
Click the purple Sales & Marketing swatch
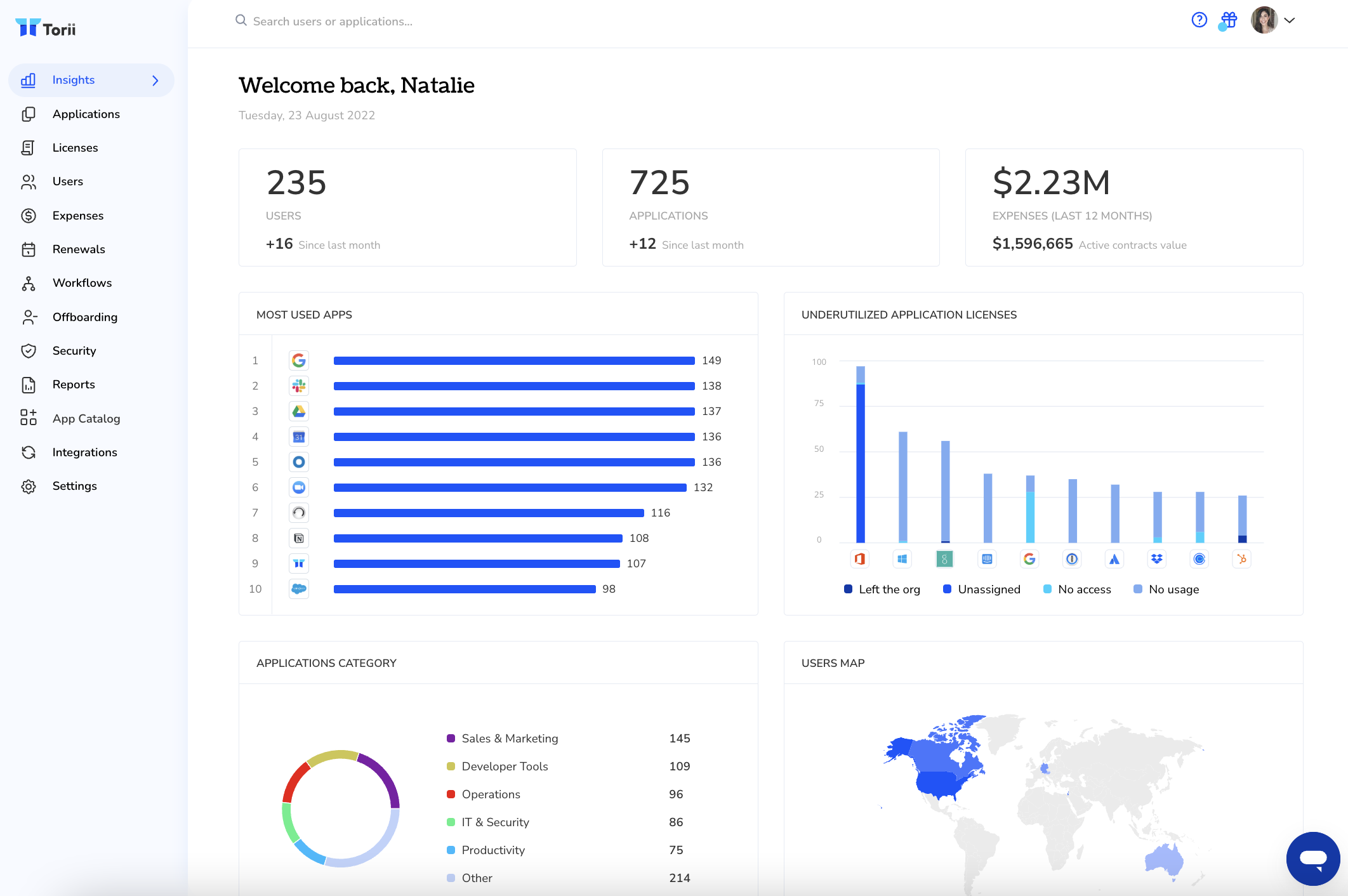tap(451, 739)
